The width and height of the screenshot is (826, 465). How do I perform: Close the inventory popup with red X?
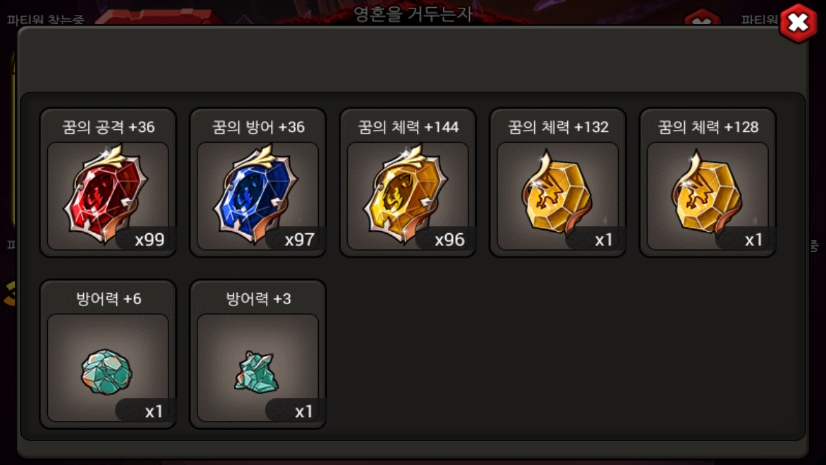(799, 23)
